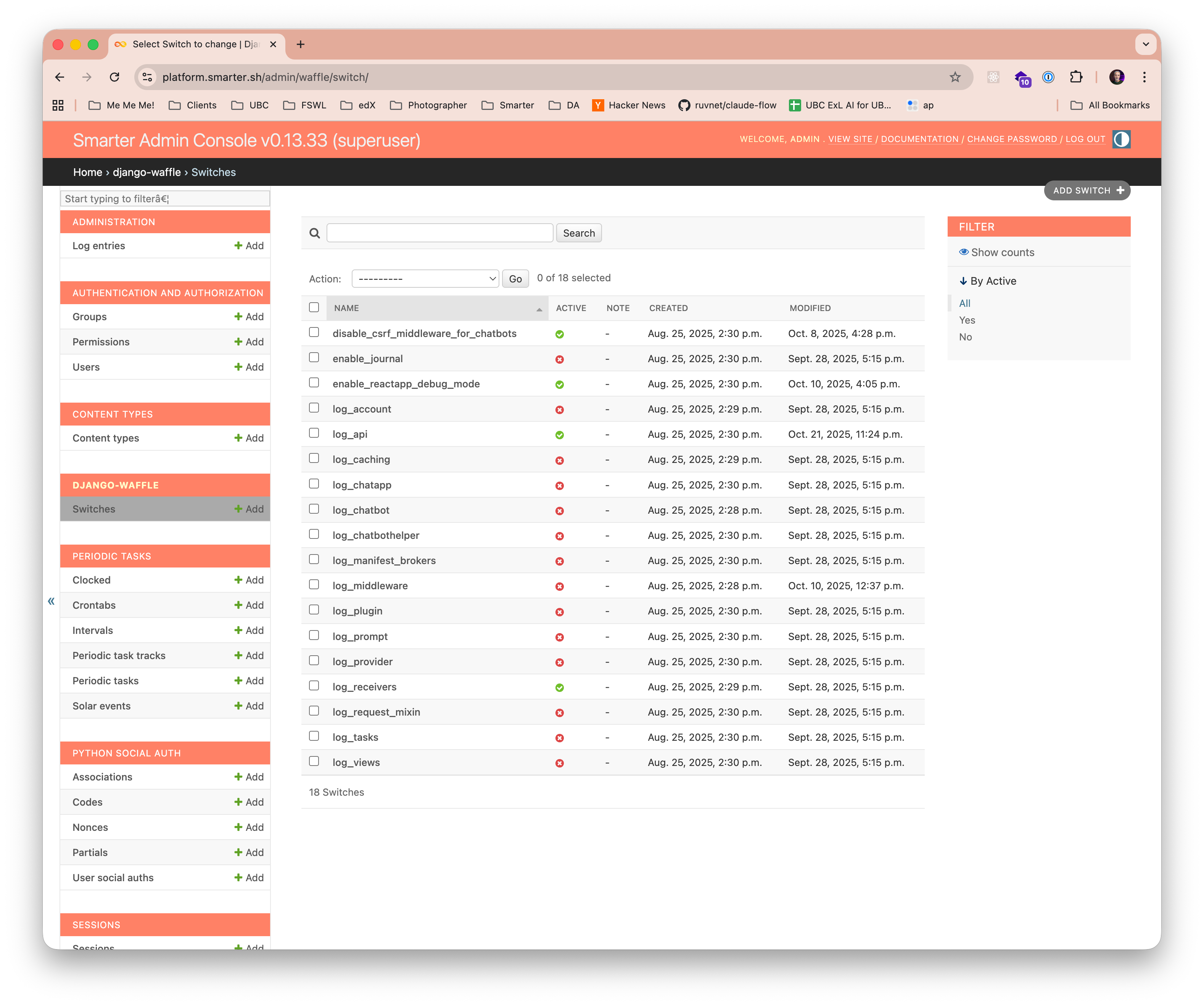Bookmark this page with star icon
The width and height of the screenshot is (1204, 1006).
(x=955, y=77)
